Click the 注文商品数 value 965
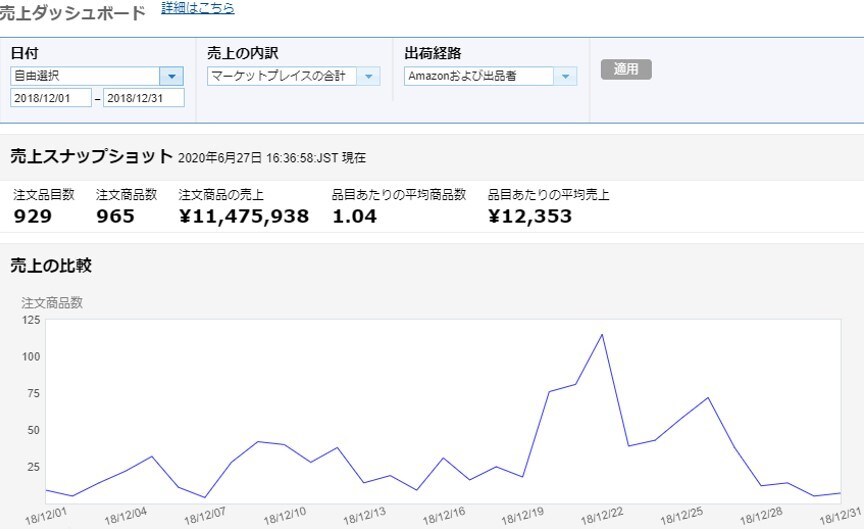The height and width of the screenshot is (531, 866). 115,216
